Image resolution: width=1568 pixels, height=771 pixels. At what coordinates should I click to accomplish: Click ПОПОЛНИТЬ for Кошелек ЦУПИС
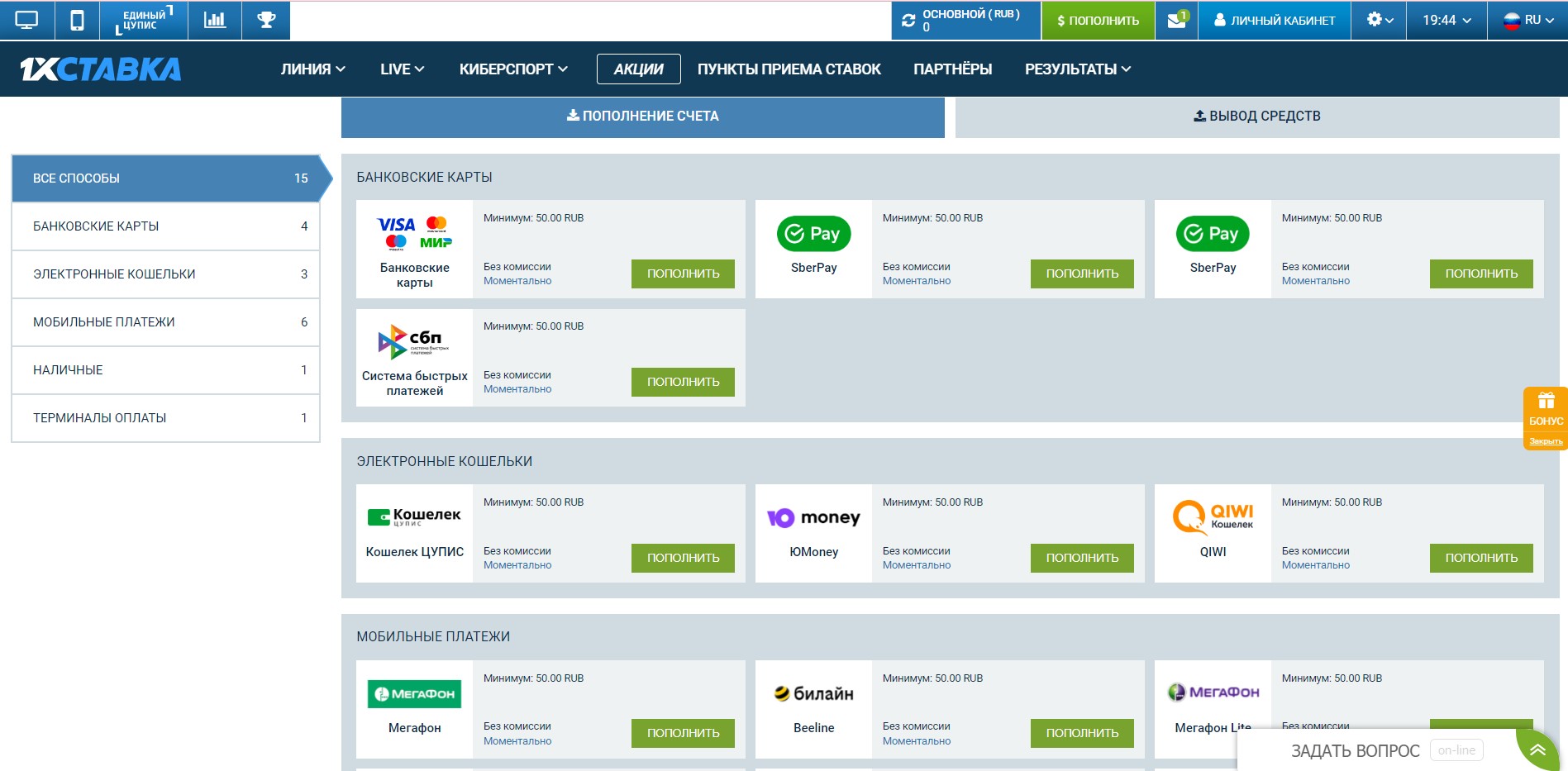click(683, 558)
